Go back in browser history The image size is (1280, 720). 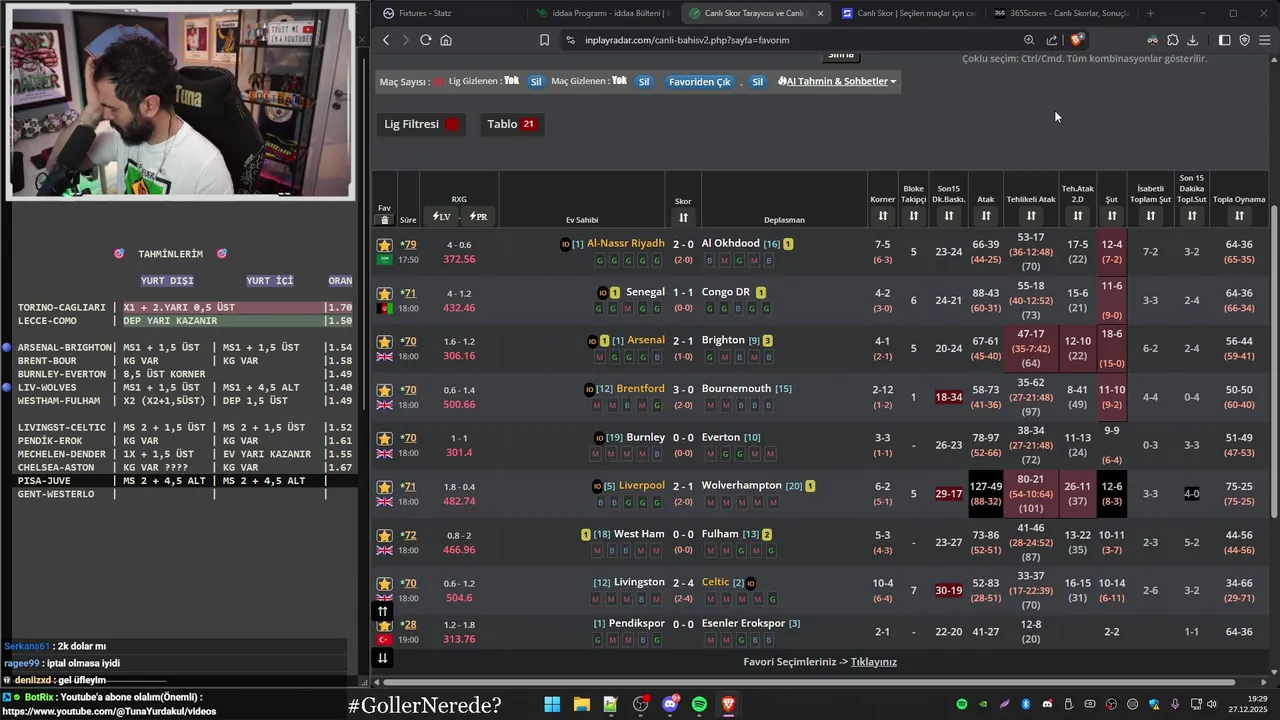pyautogui.click(x=386, y=40)
